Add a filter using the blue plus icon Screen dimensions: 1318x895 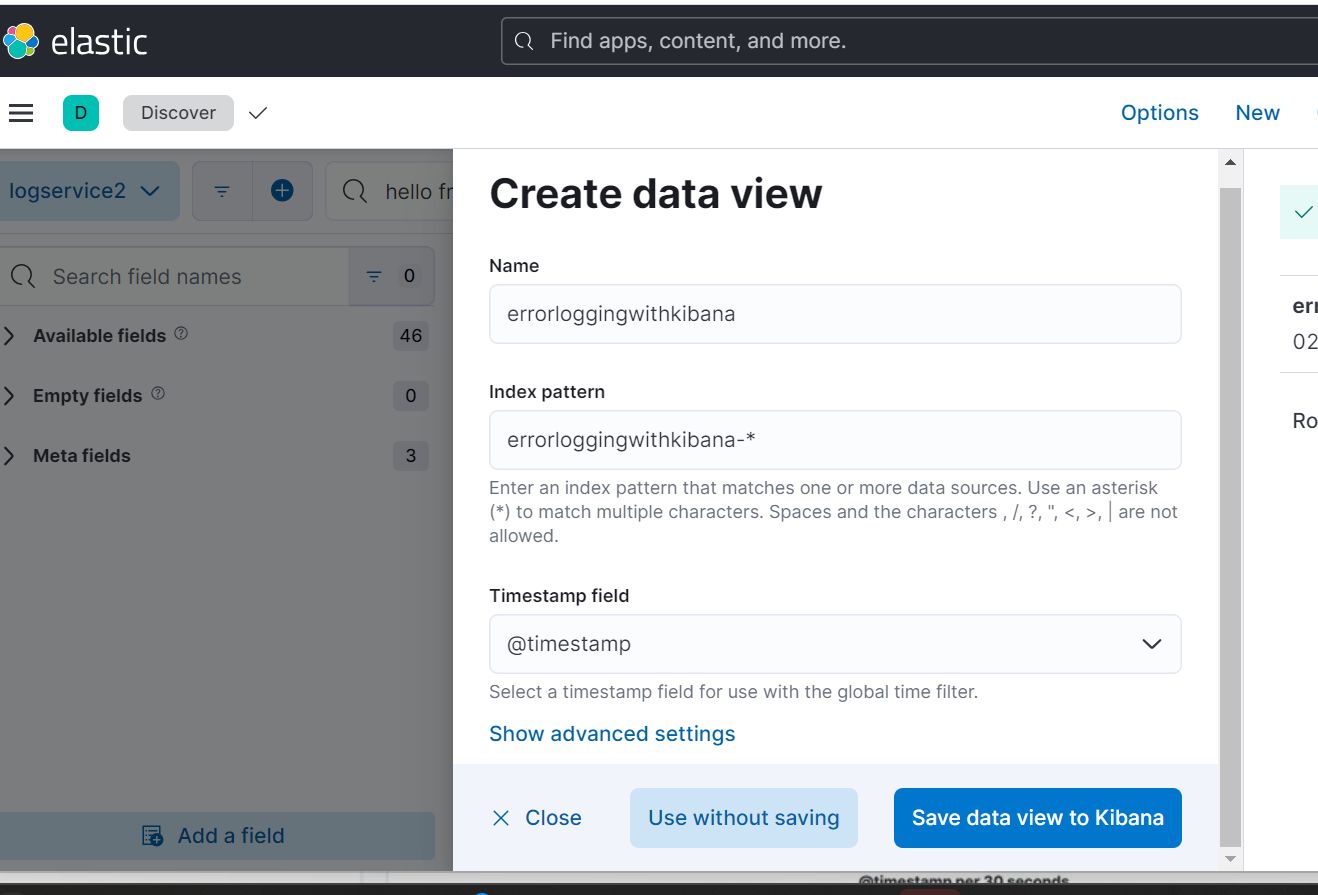pos(281,191)
